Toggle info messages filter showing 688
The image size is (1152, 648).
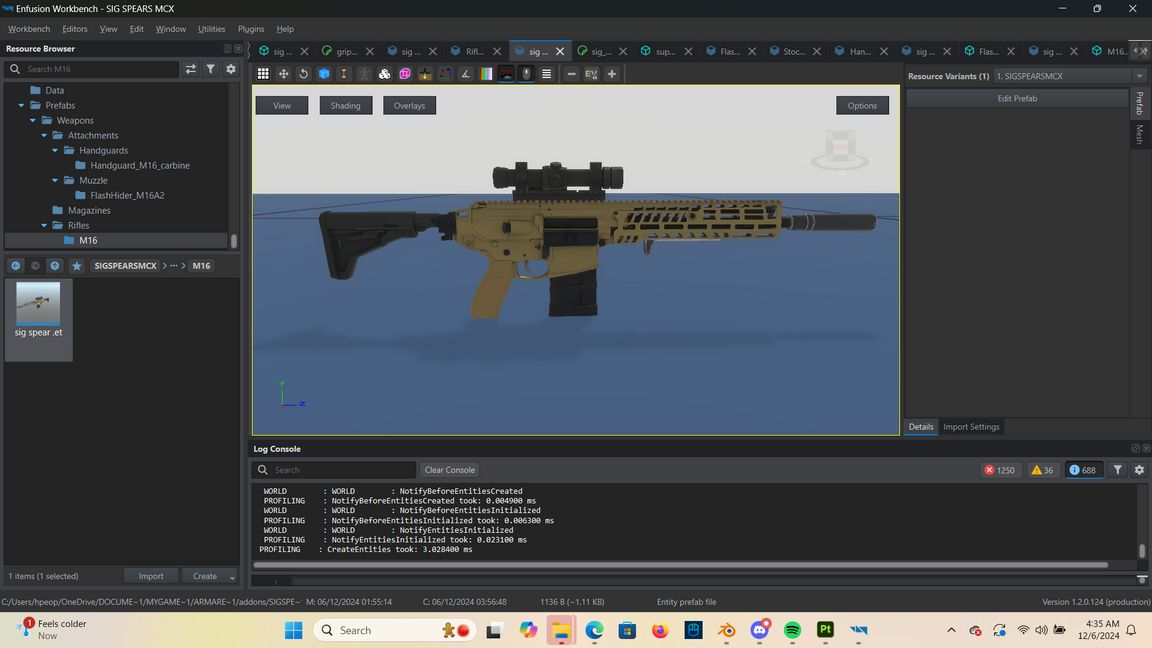1082,470
